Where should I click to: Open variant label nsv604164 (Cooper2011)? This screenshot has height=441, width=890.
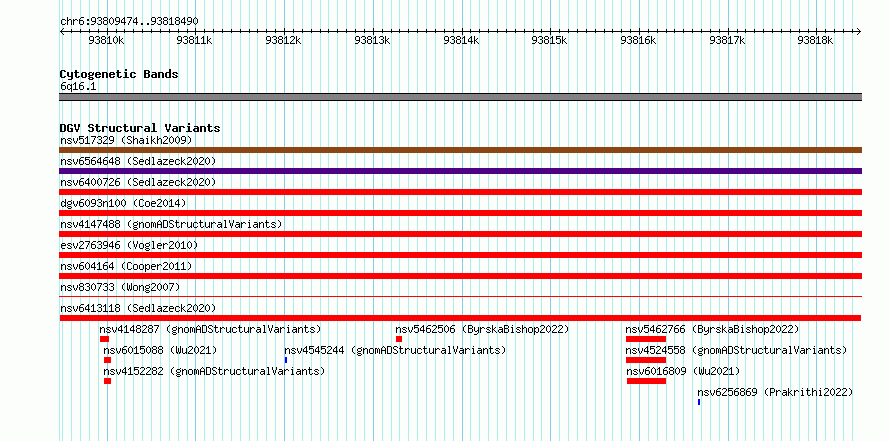click(x=126, y=266)
